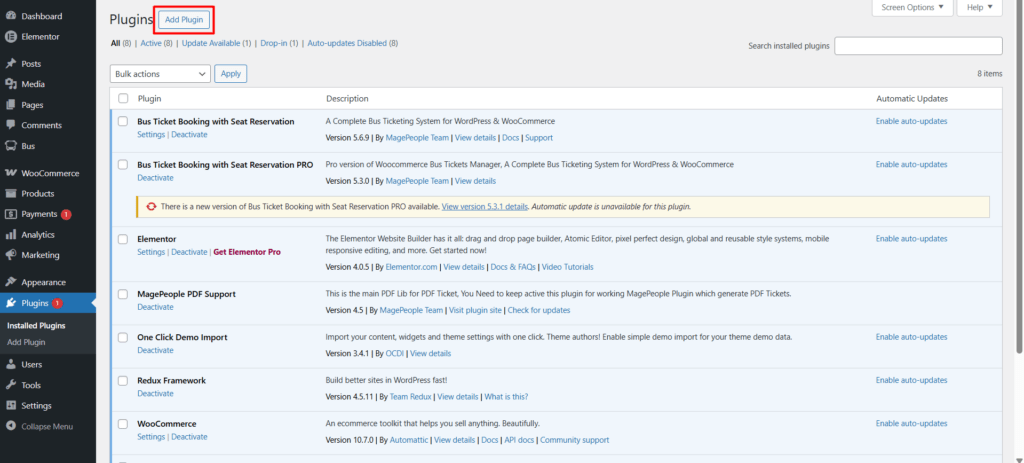Check the Seat Reservation PRO plugin checkbox
Screen dimensions: 1024x463
(123, 165)
